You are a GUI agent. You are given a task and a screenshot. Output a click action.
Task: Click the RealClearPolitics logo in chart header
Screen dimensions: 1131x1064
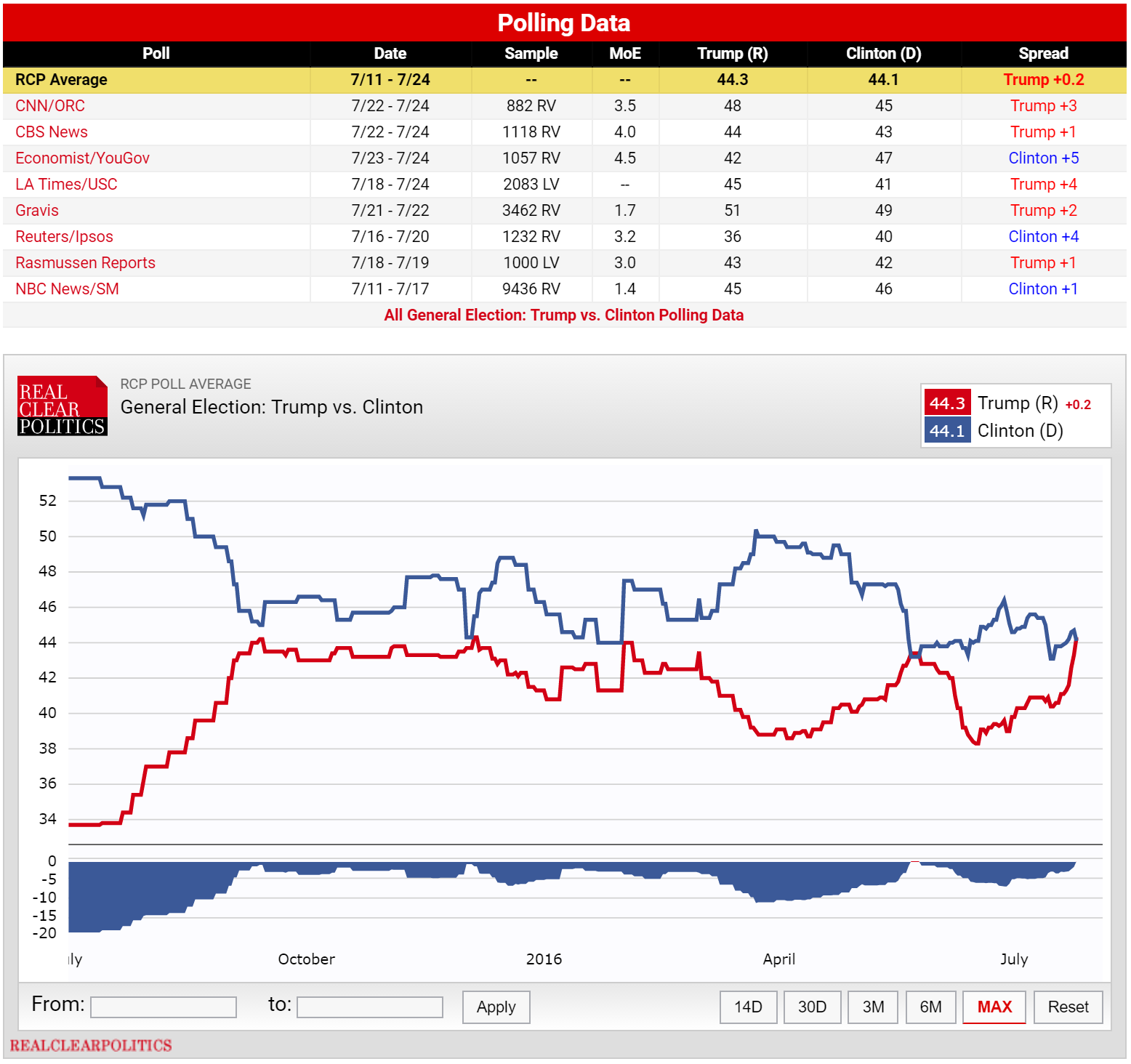(x=63, y=406)
